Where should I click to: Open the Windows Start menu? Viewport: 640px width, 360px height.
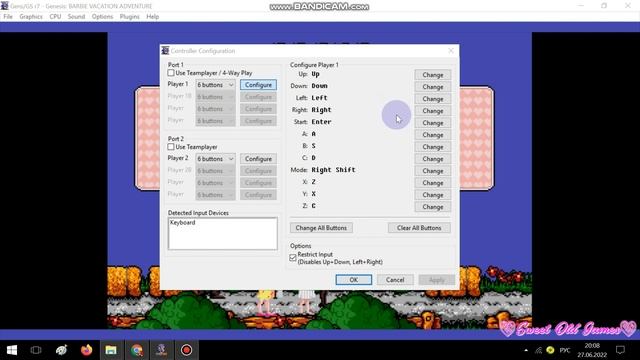click(x=12, y=350)
